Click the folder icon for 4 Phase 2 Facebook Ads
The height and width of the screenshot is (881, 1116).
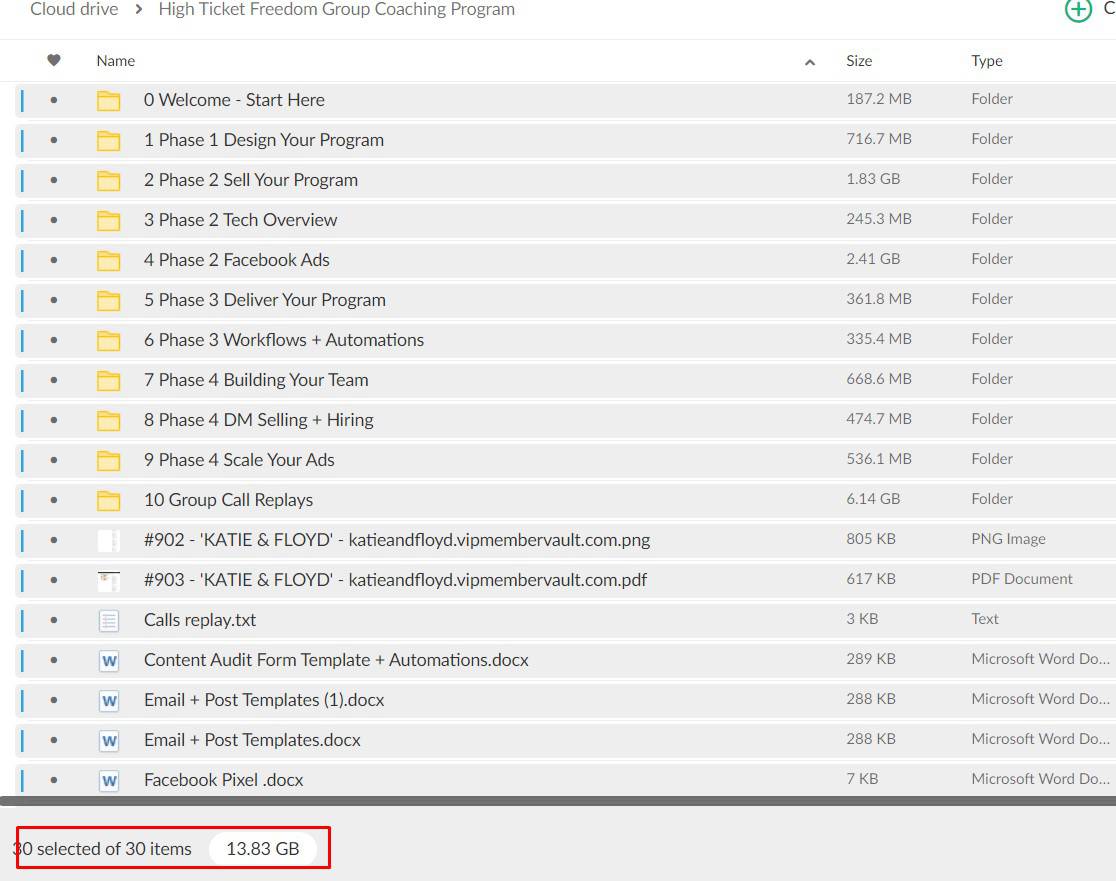click(108, 260)
